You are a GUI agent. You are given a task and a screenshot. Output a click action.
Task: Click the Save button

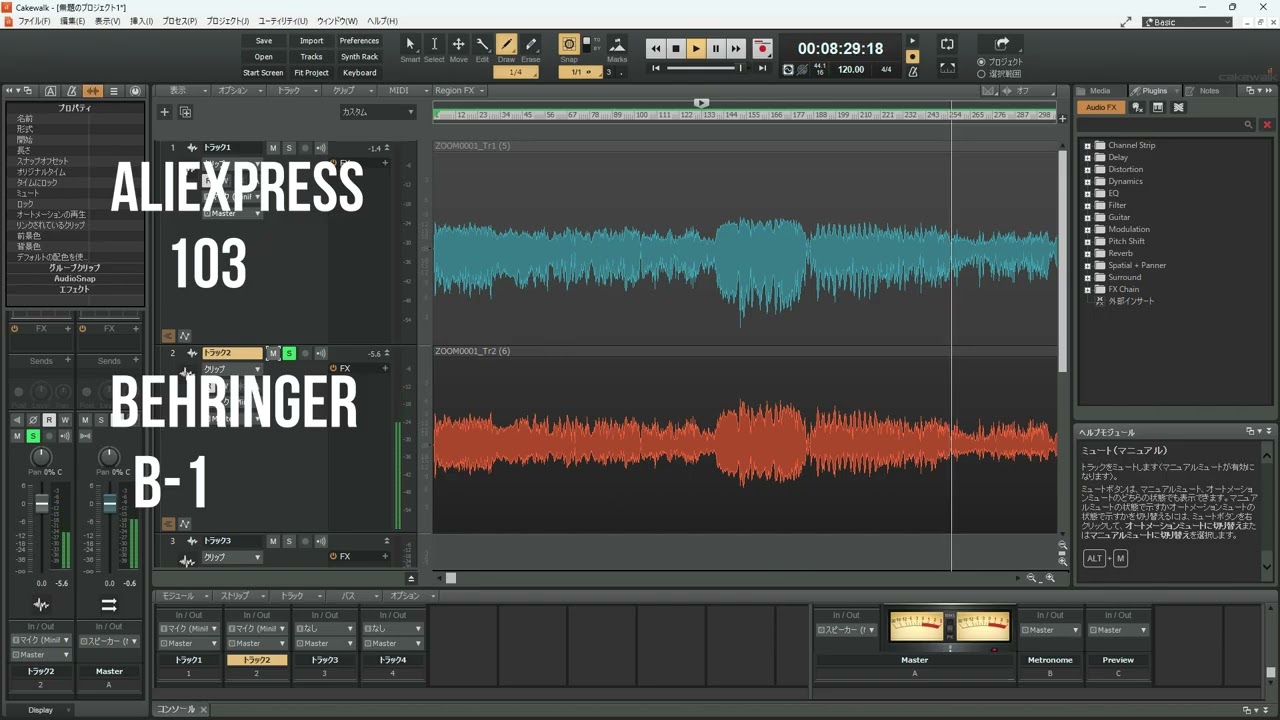[x=263, y=41]
